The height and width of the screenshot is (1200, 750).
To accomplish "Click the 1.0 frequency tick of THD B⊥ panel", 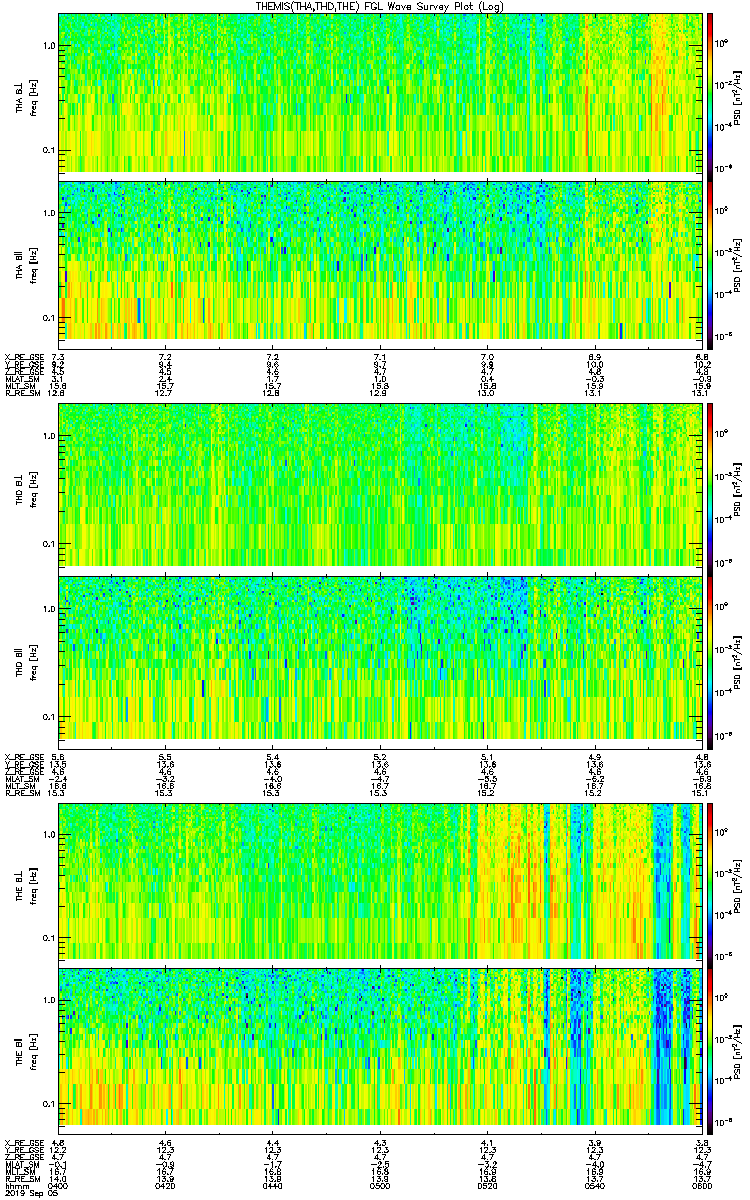I will 49,438.
